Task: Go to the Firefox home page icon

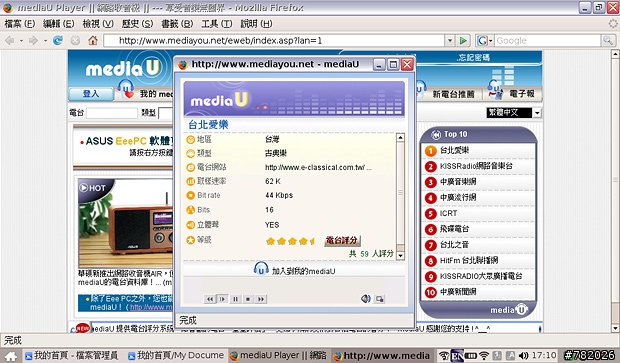Action: point(93,40)
